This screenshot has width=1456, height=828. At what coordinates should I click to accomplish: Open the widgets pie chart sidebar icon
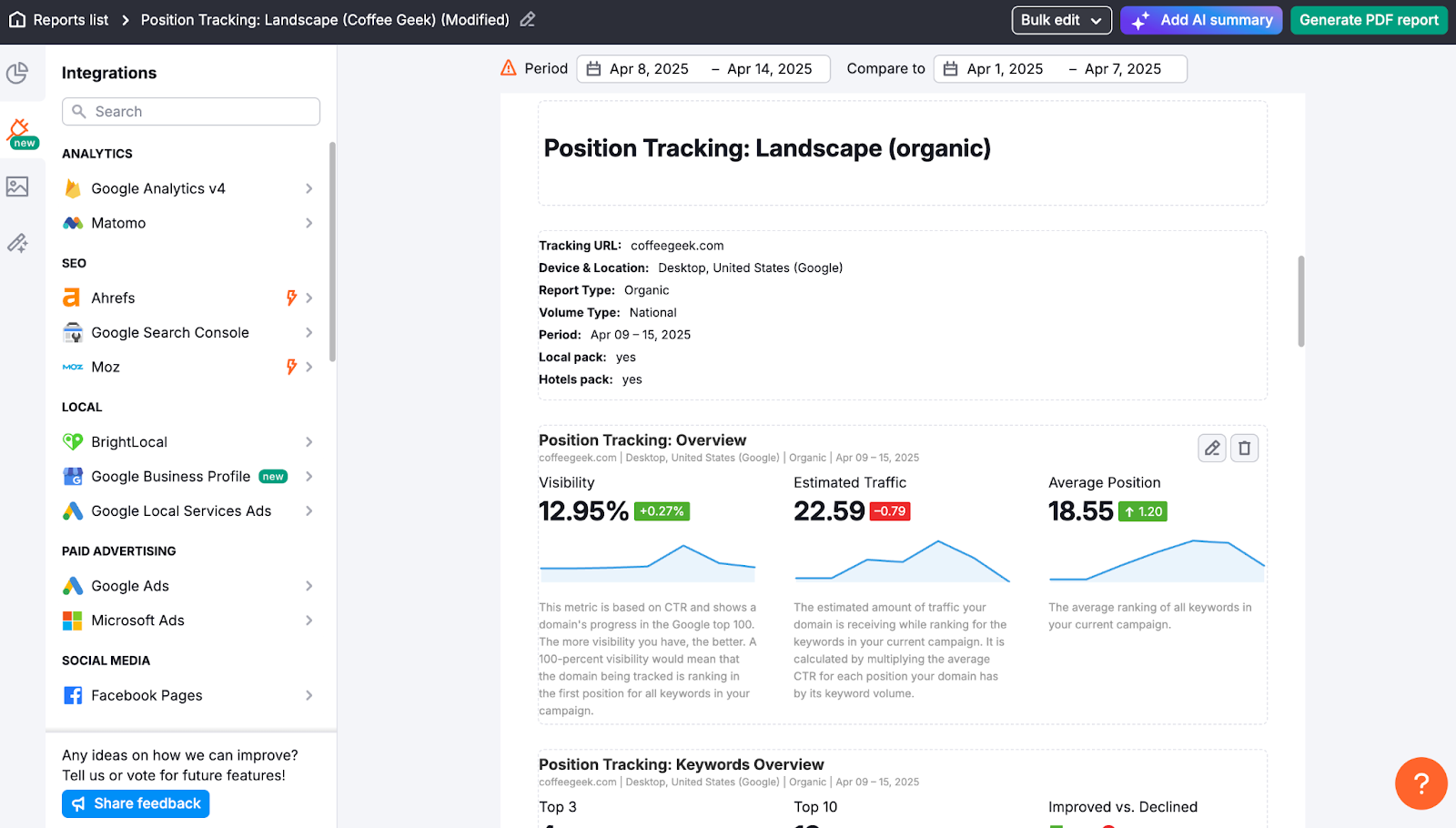point(17,73)
